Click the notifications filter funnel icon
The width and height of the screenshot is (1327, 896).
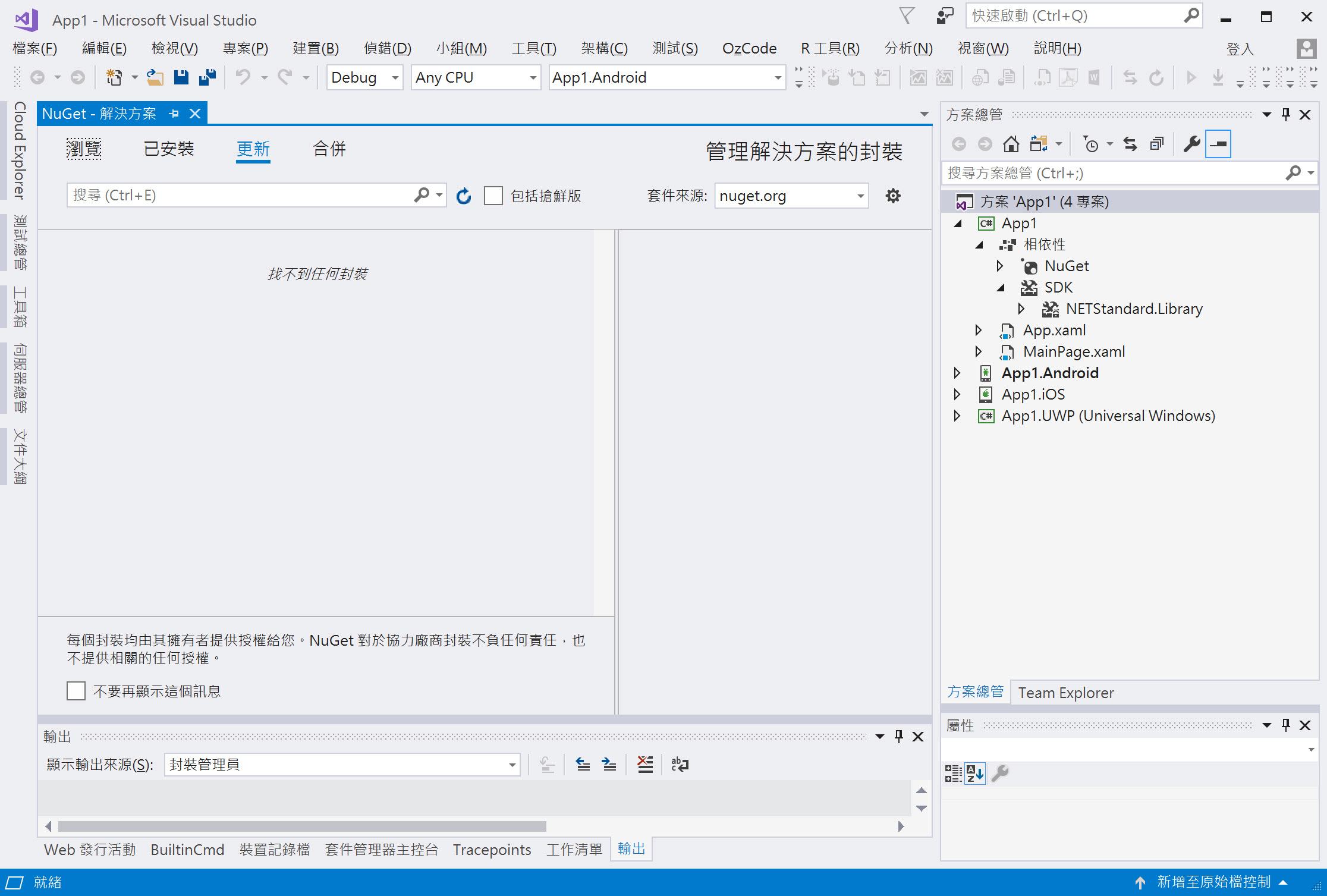point(907,15)
